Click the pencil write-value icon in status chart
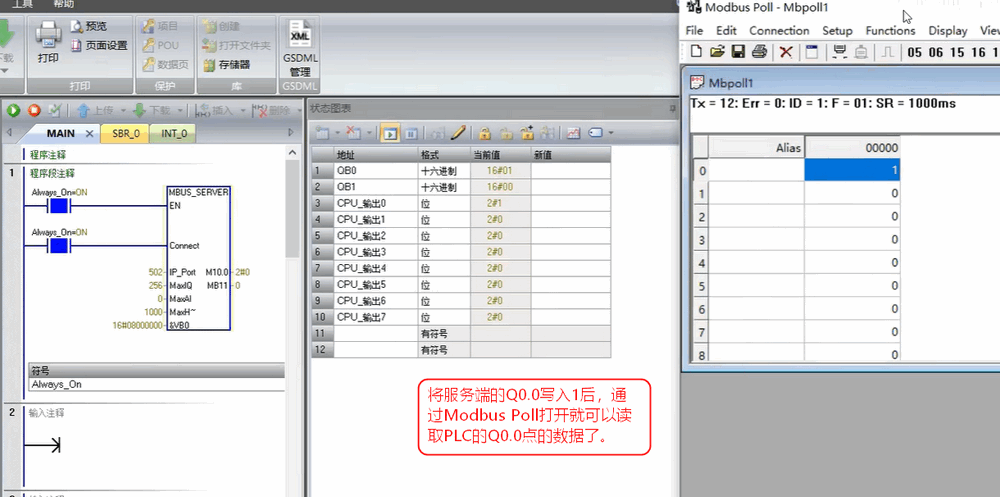This screenshot has width=1000, height=497. [458, 132]
